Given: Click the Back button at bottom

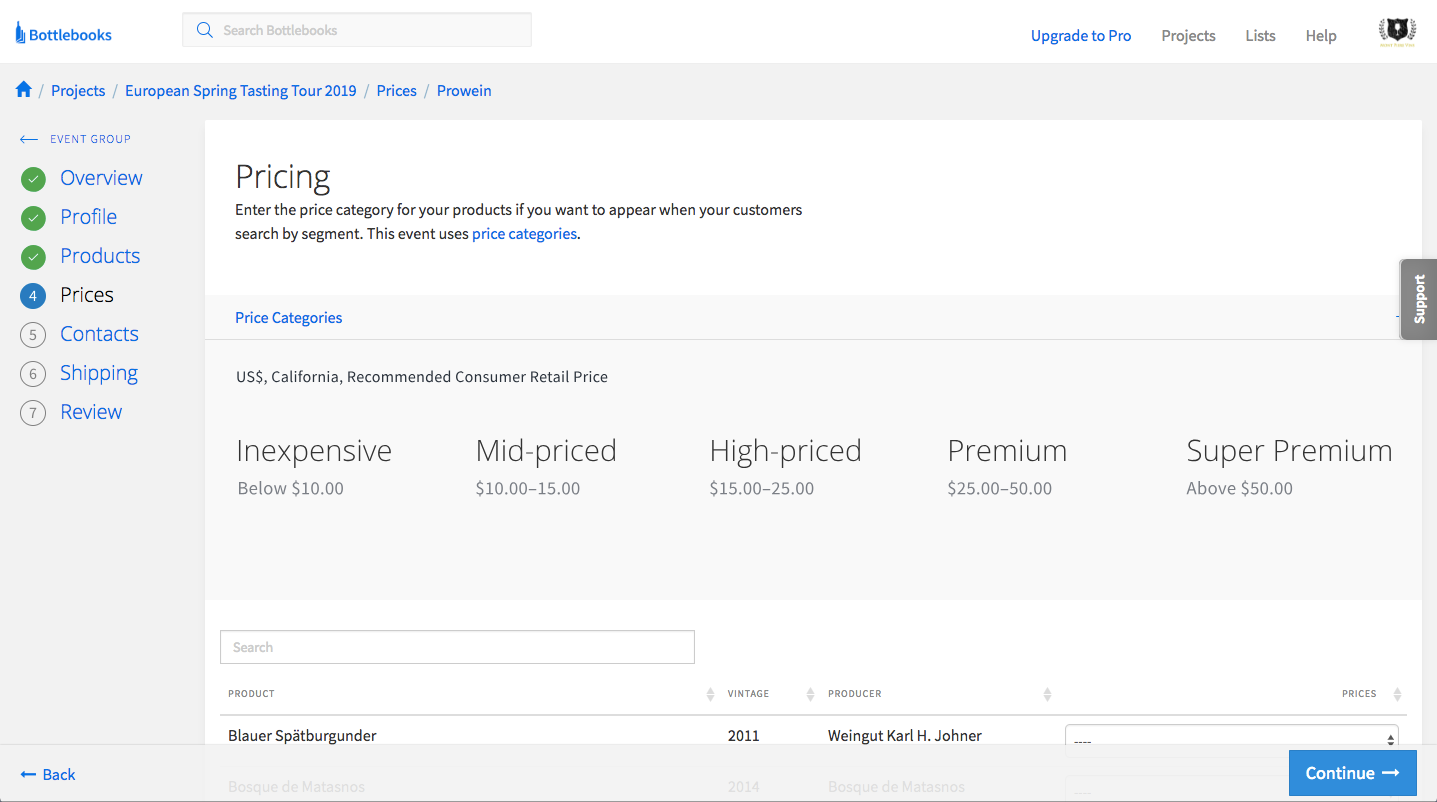Looking at the screenshot, I should click(x=48, y=774).
